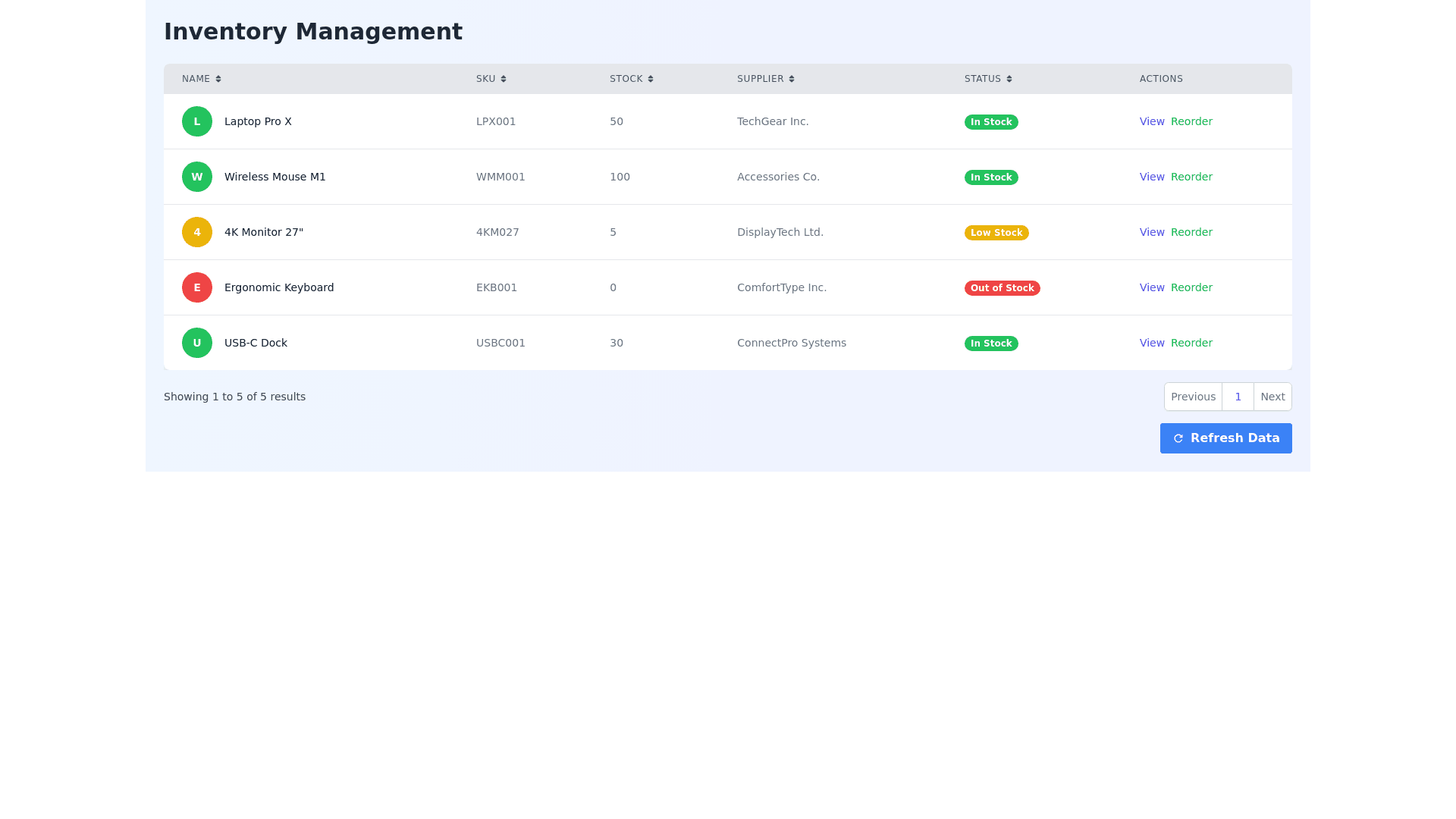Viewport: 1456px width, 819px height.
Task: Click the green L avatar for Laptop Pro X
Action: pos(197,121)
